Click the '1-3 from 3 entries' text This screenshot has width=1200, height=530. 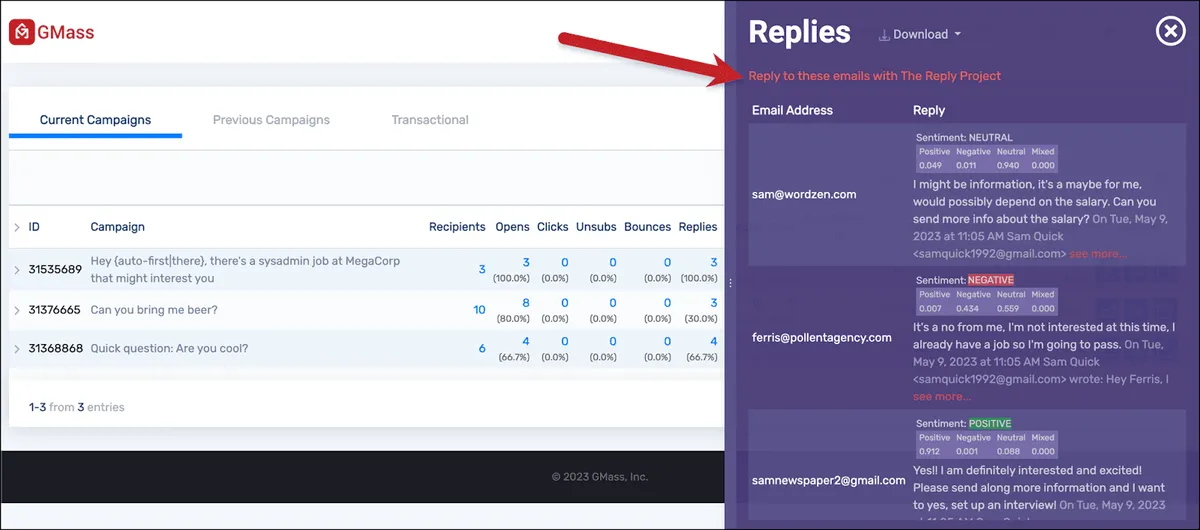pyautogui.click(x=77, y=408)
